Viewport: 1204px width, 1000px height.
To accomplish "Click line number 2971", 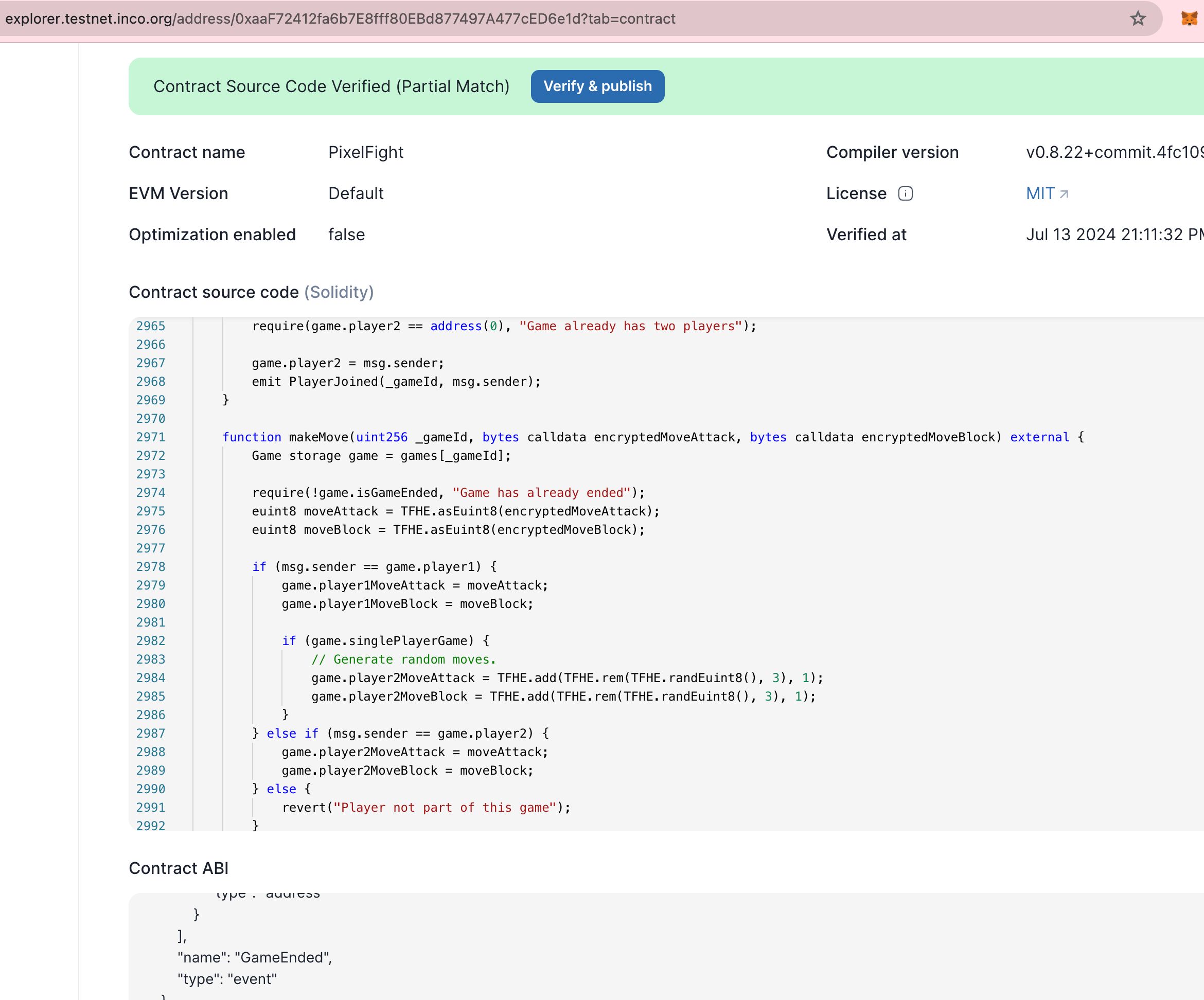I will [x=151, y=437].
